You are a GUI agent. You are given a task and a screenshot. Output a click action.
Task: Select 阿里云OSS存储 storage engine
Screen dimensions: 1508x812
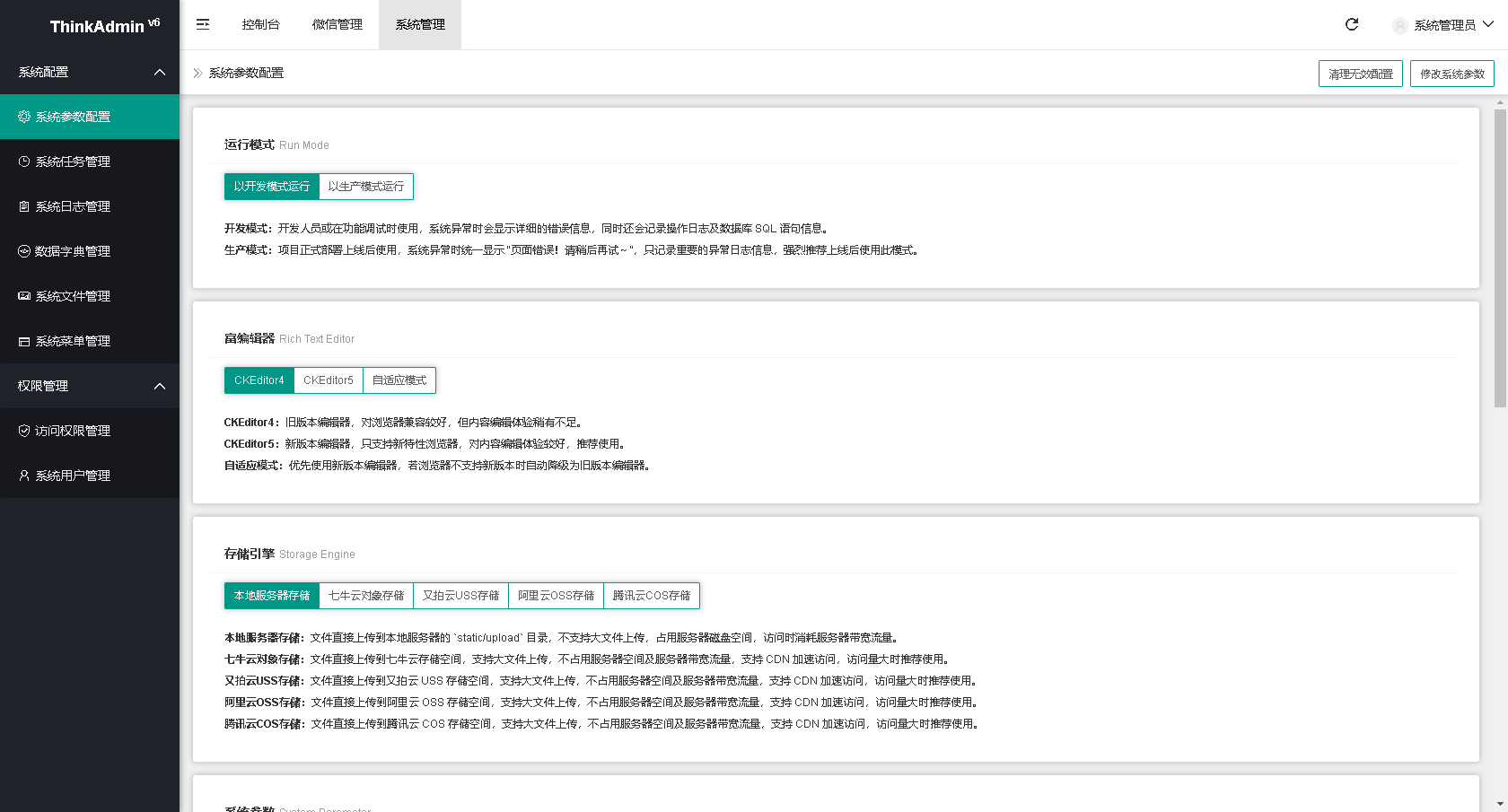(557, 596)
